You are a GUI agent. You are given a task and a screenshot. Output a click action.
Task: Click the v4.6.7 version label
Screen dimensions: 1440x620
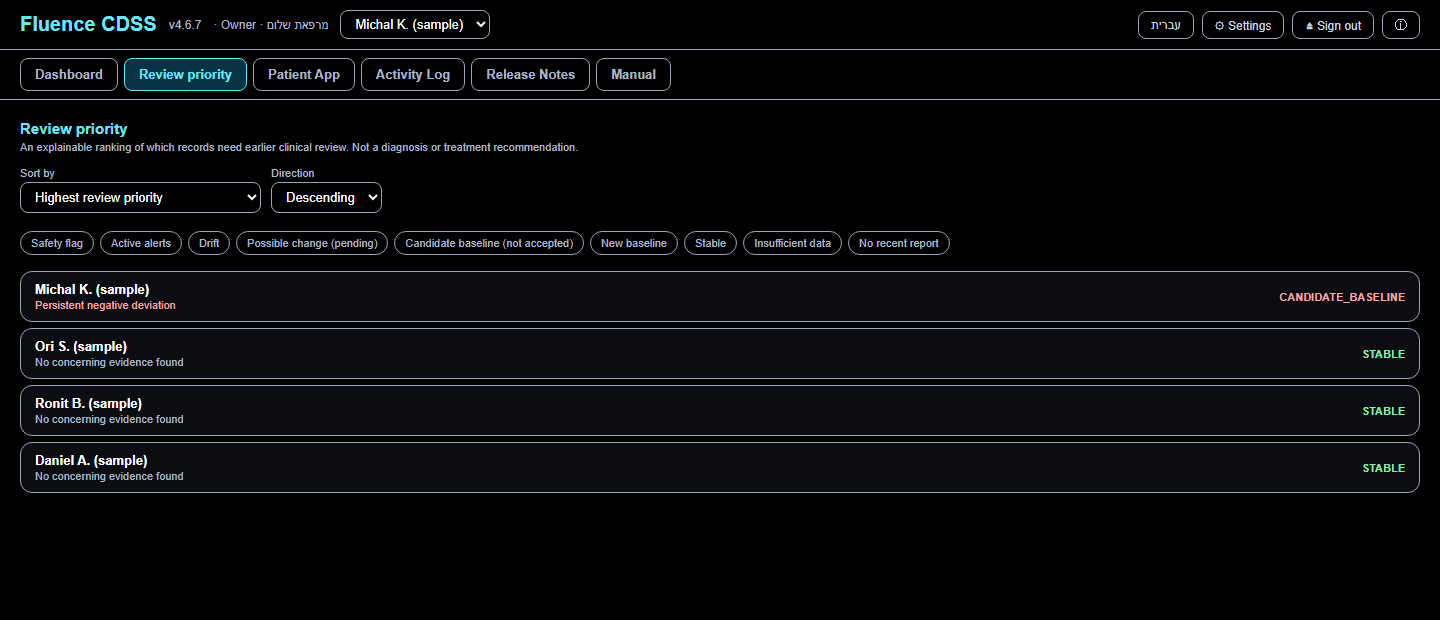(186, 25)
